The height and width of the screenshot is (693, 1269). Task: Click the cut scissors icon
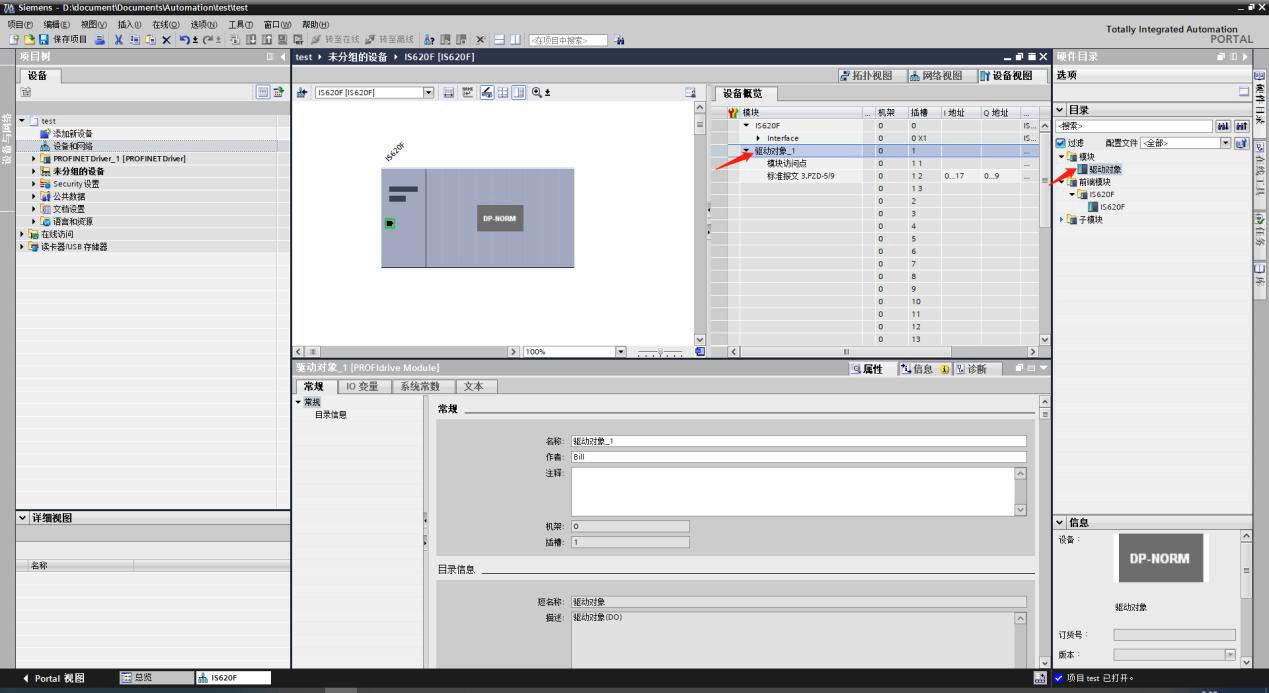click(119, 40)
